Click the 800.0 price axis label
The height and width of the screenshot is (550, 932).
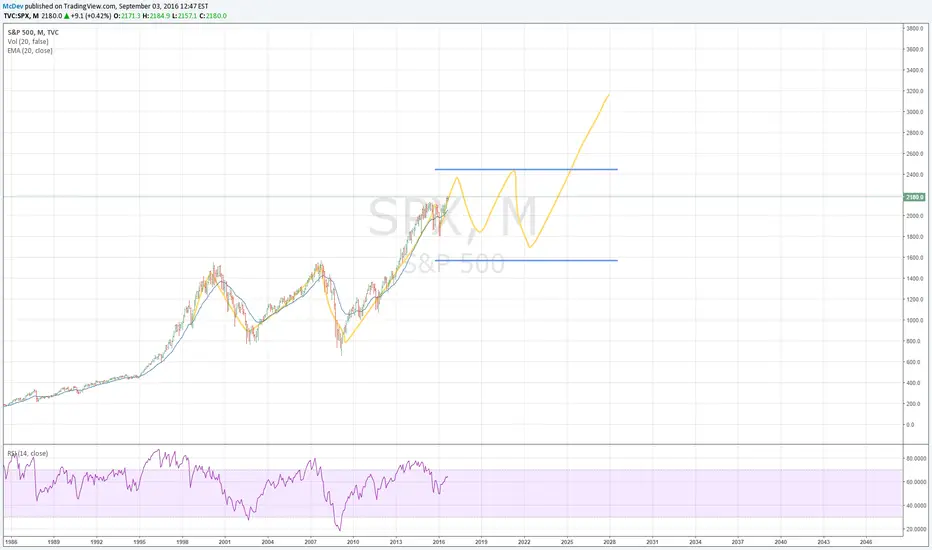(914, 341)
